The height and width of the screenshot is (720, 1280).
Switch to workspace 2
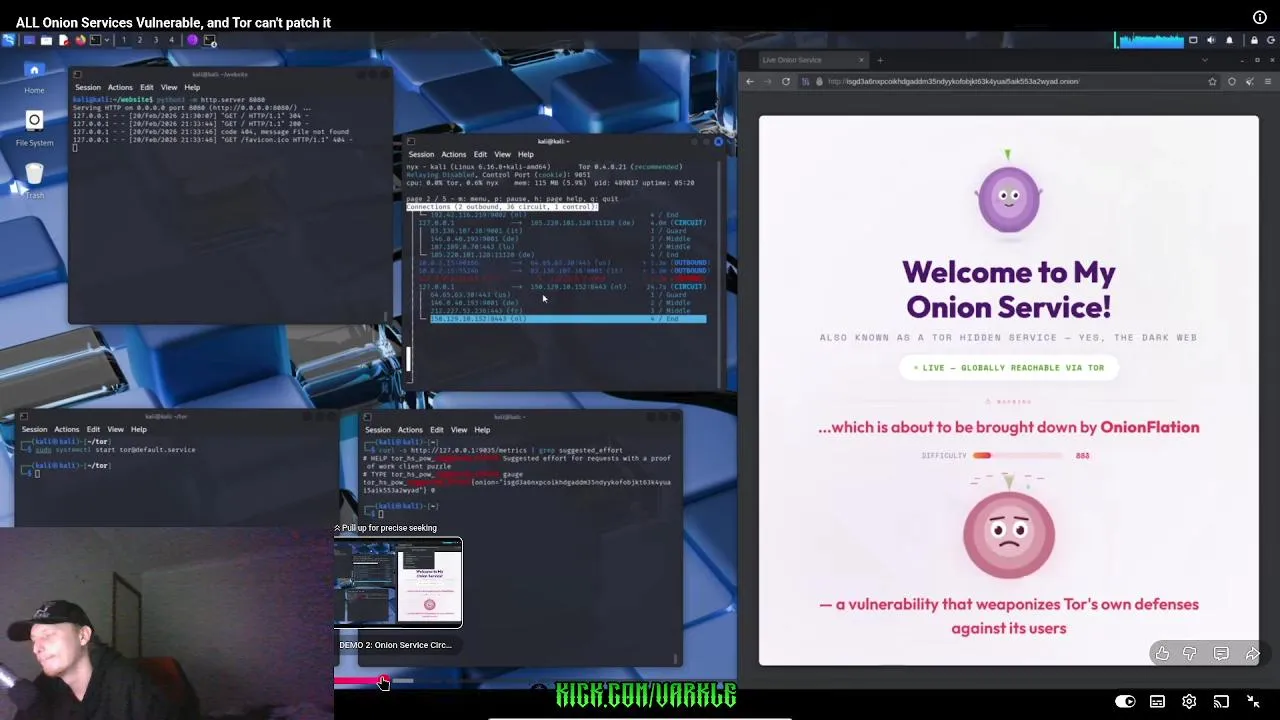click(140, 40)
